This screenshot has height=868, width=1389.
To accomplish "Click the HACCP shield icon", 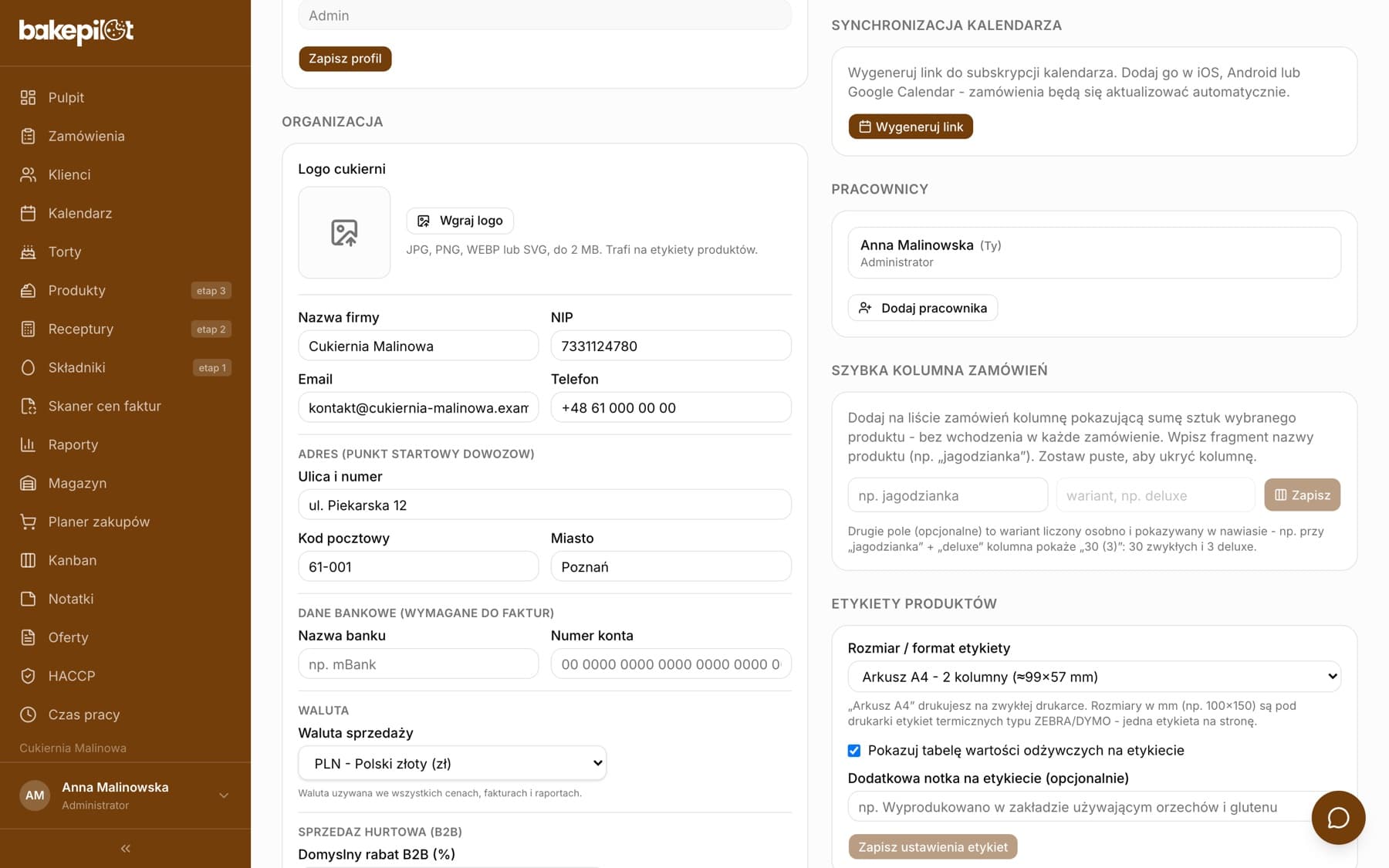I will tap(28, 677).
